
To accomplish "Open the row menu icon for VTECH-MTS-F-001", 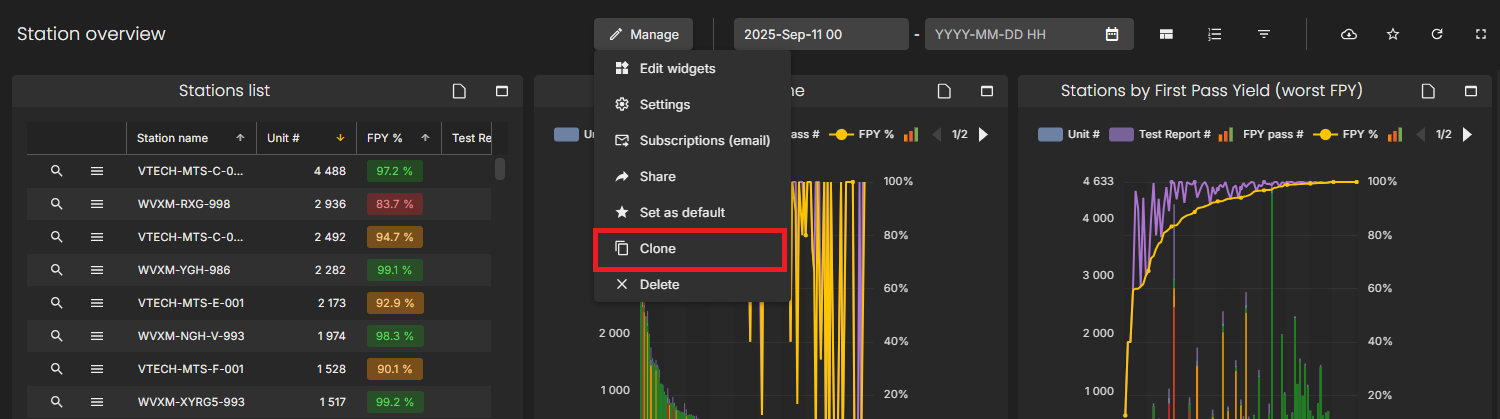I will (97, 369).
